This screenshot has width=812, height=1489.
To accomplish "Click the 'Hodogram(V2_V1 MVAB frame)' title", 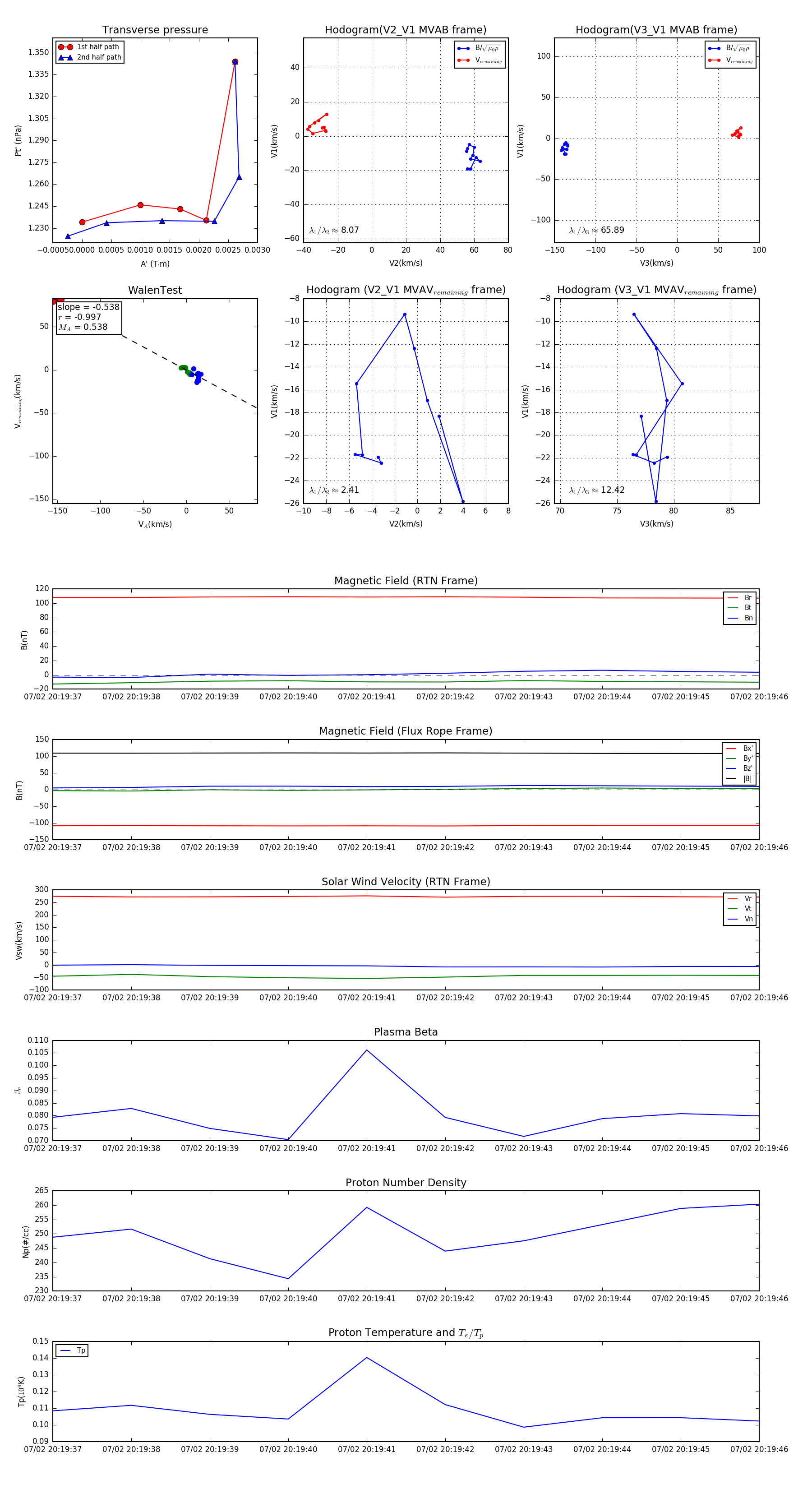I will pos(406,30).
